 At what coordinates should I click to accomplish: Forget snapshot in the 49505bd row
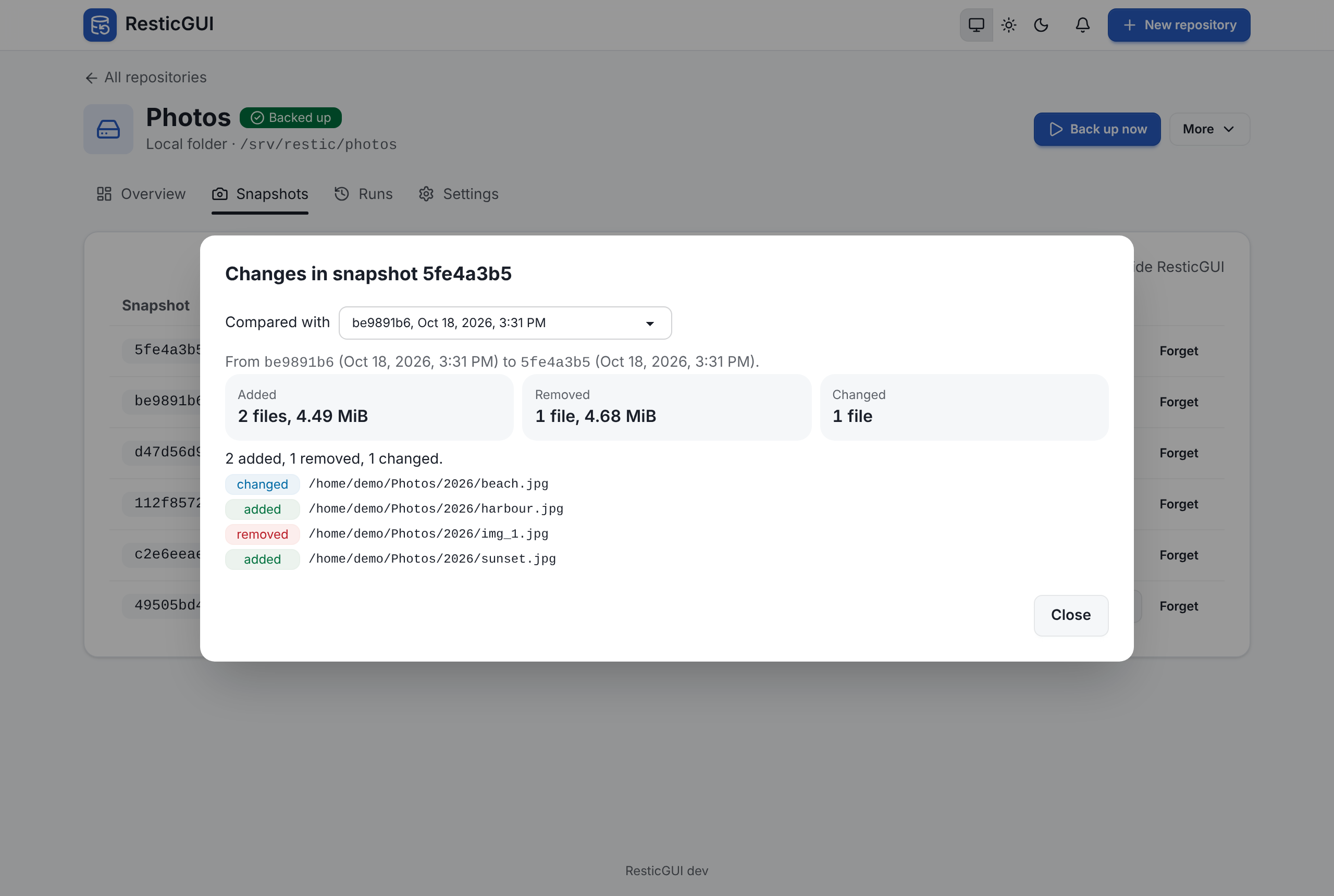1179,606
